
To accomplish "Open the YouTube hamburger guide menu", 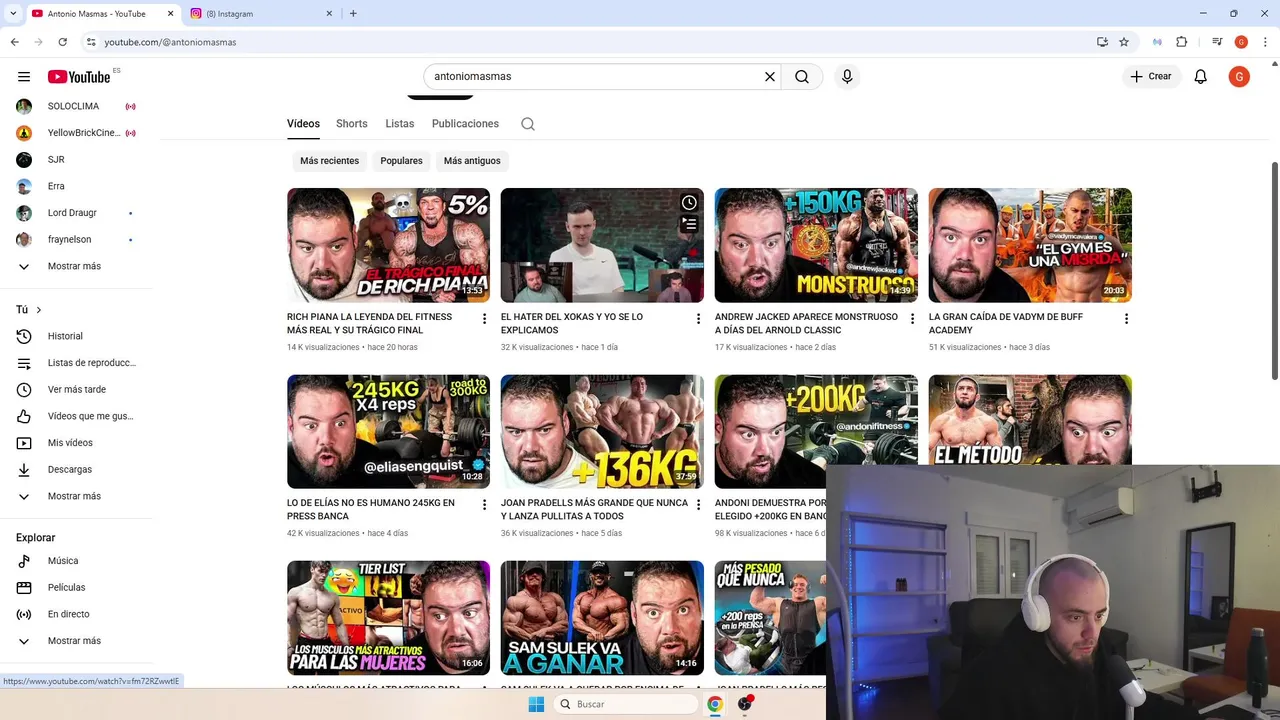I will pyautogui.click(x=24, y=77).
